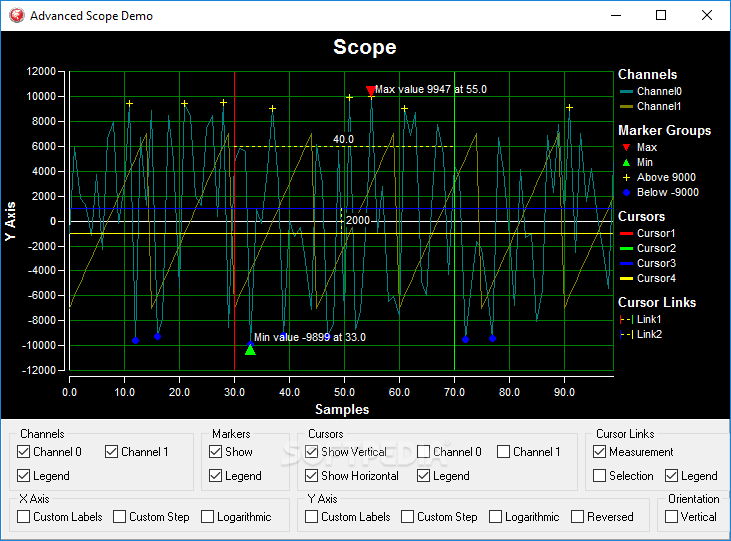
Task: Click the green Min marker triangle on chart
Action: (250, 350)
